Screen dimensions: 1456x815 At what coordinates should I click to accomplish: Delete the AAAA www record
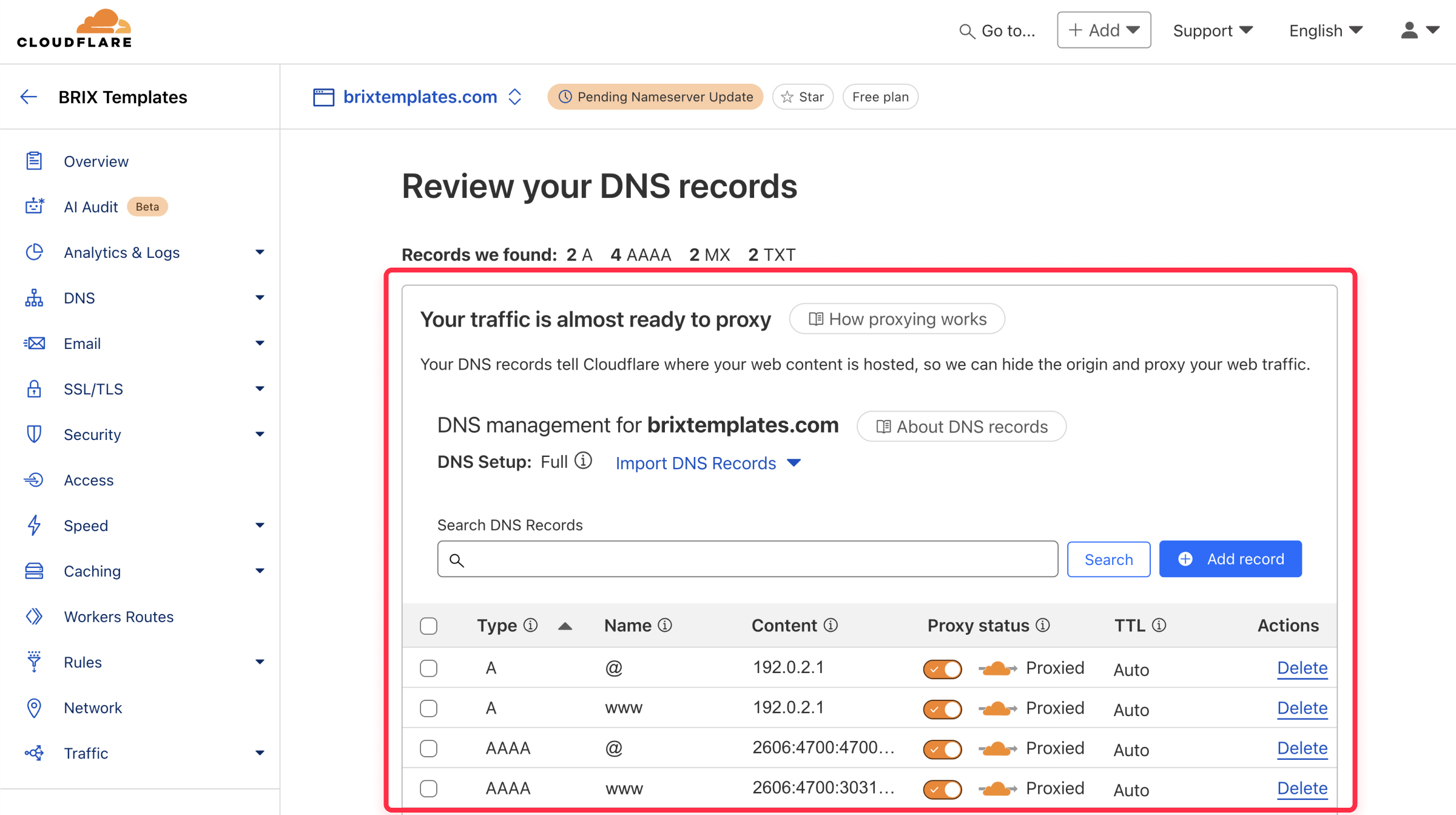point(1302,788)
